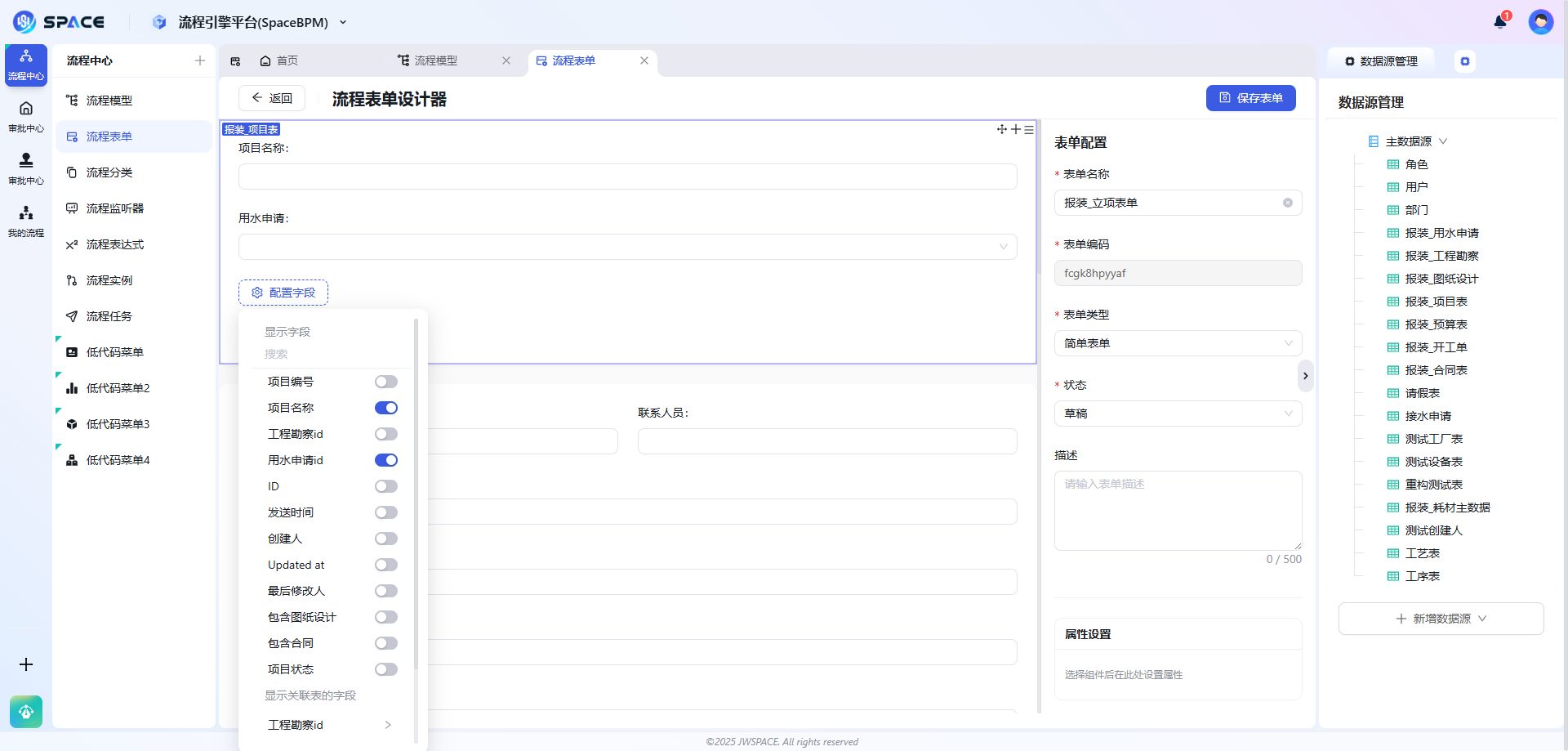
Task: Turn on the ID field toggle
Action: pos(385,486)
